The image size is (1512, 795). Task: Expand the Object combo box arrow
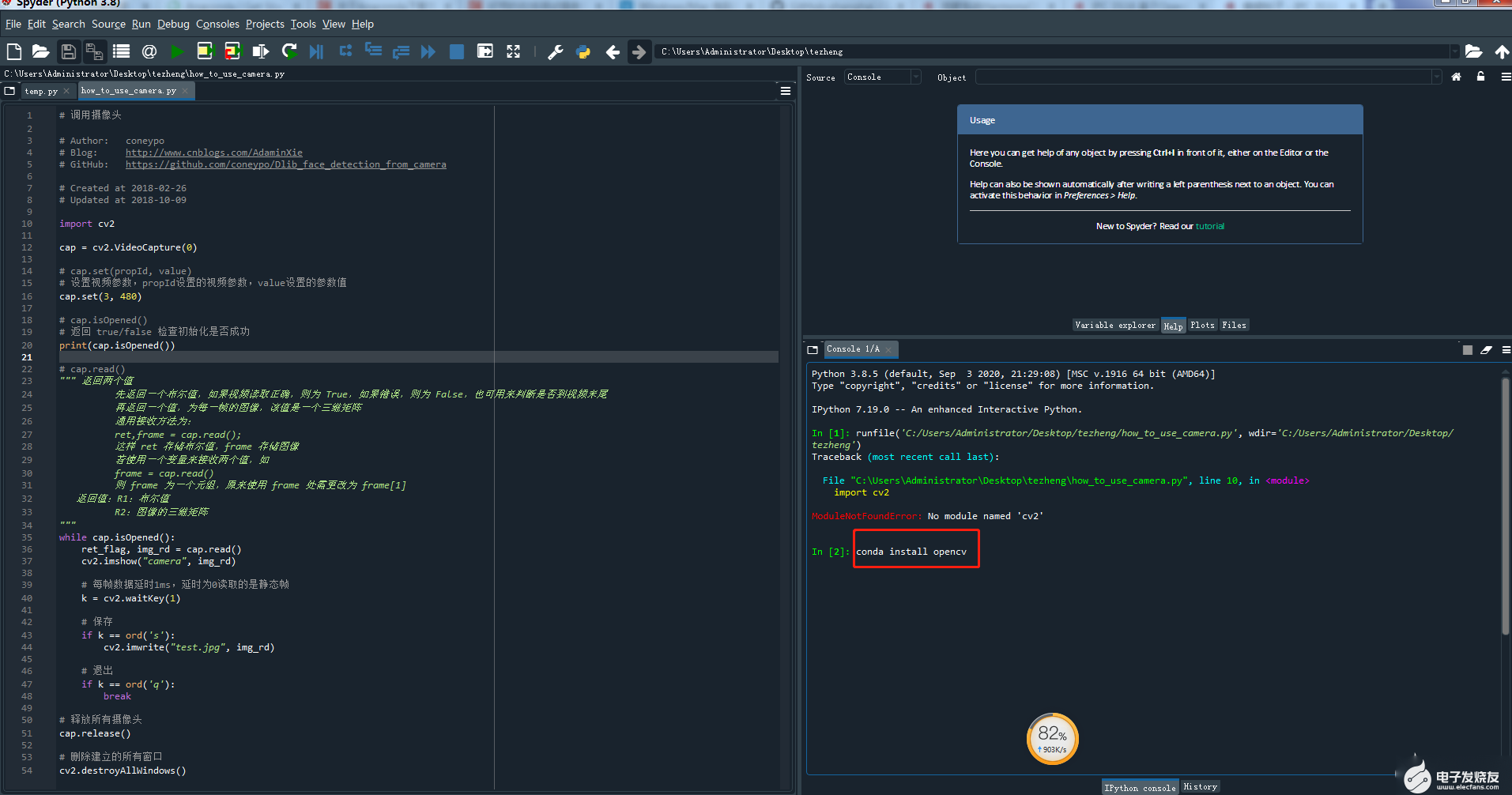pyautogui.click(x=1436, y=77)
